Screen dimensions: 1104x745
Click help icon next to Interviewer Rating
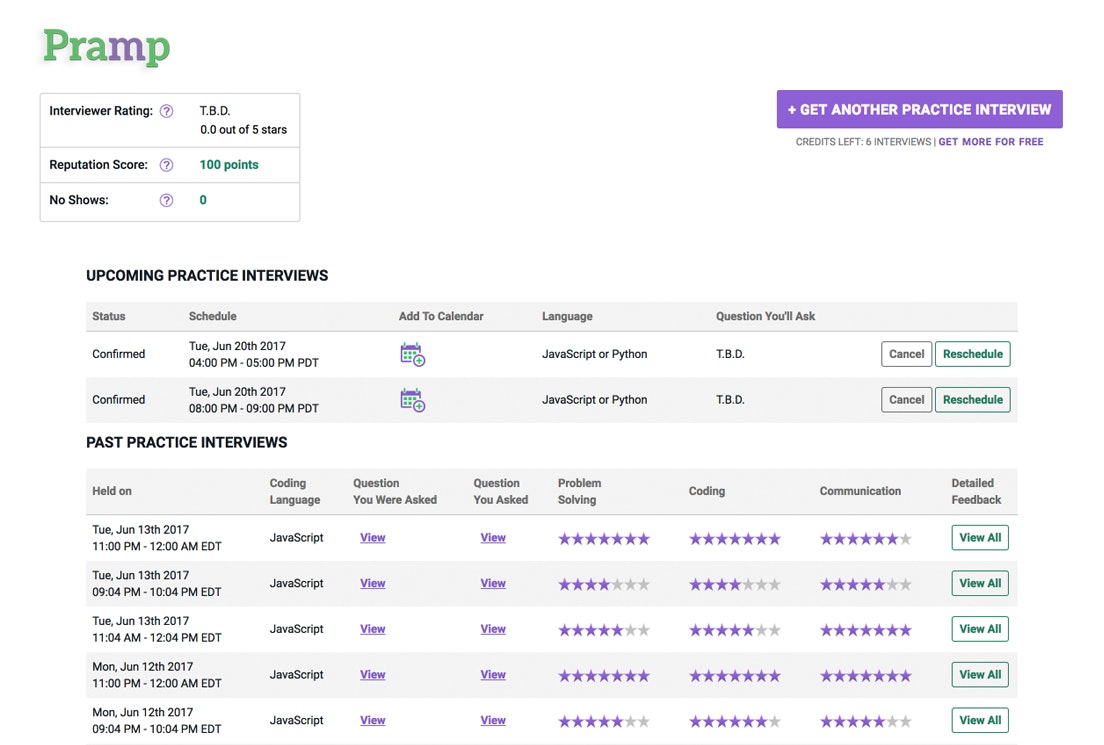tap(166, 111)
